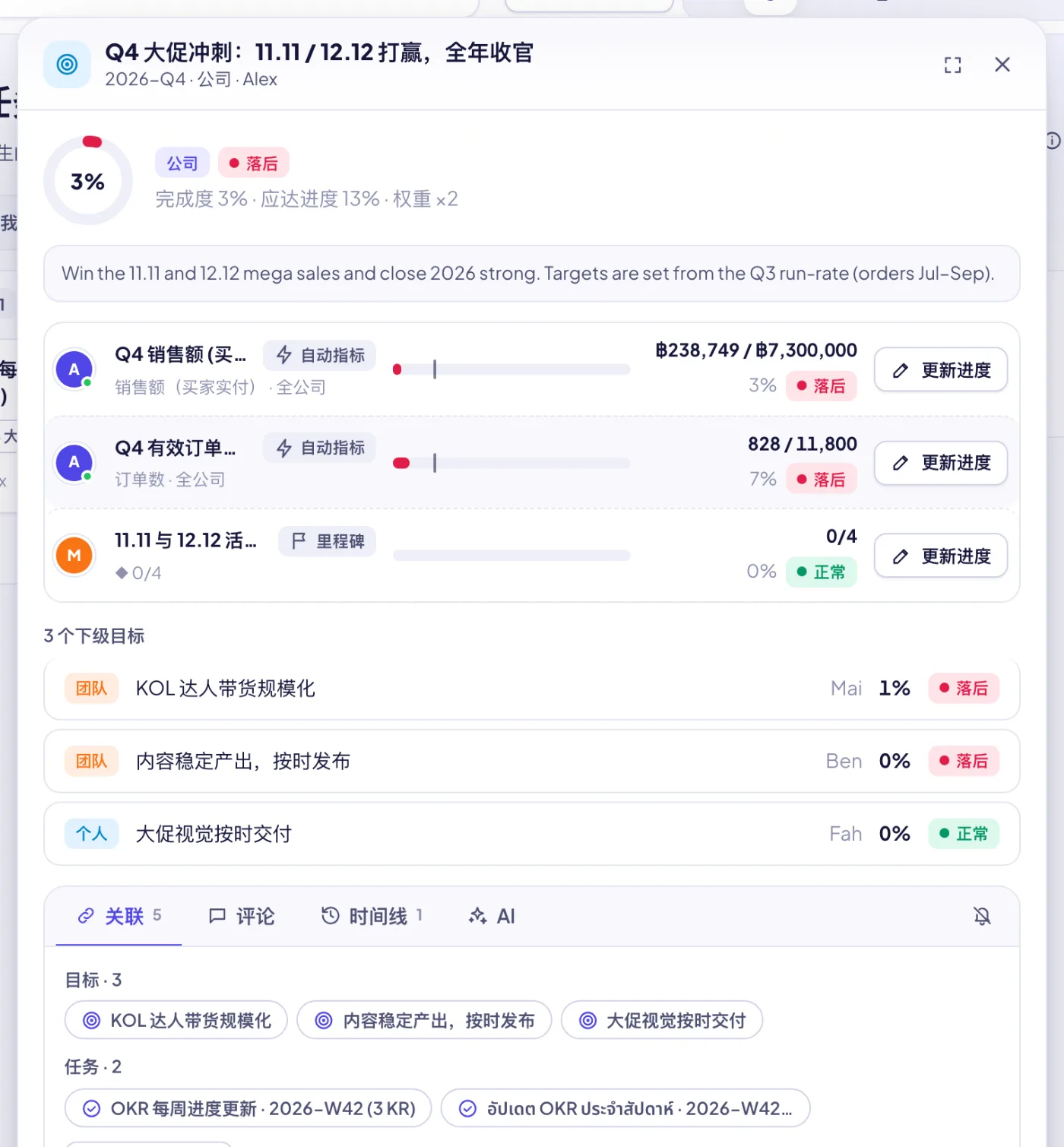Click avatar A on Q4 销售额 row
This screenshot has width=1064, height=1147.
(x=74, y=369)
